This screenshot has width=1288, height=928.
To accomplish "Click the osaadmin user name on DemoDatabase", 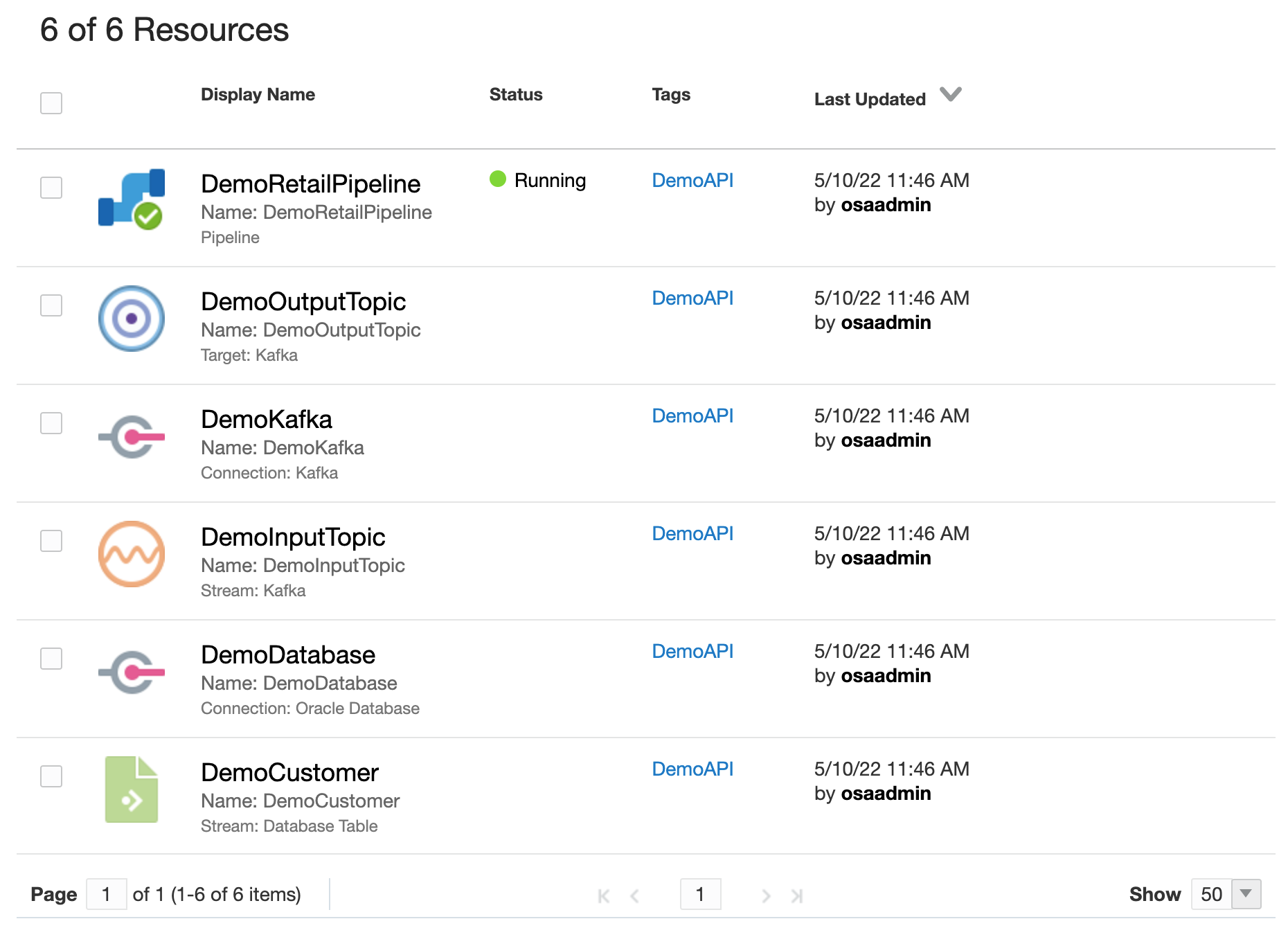I will 886,675.
